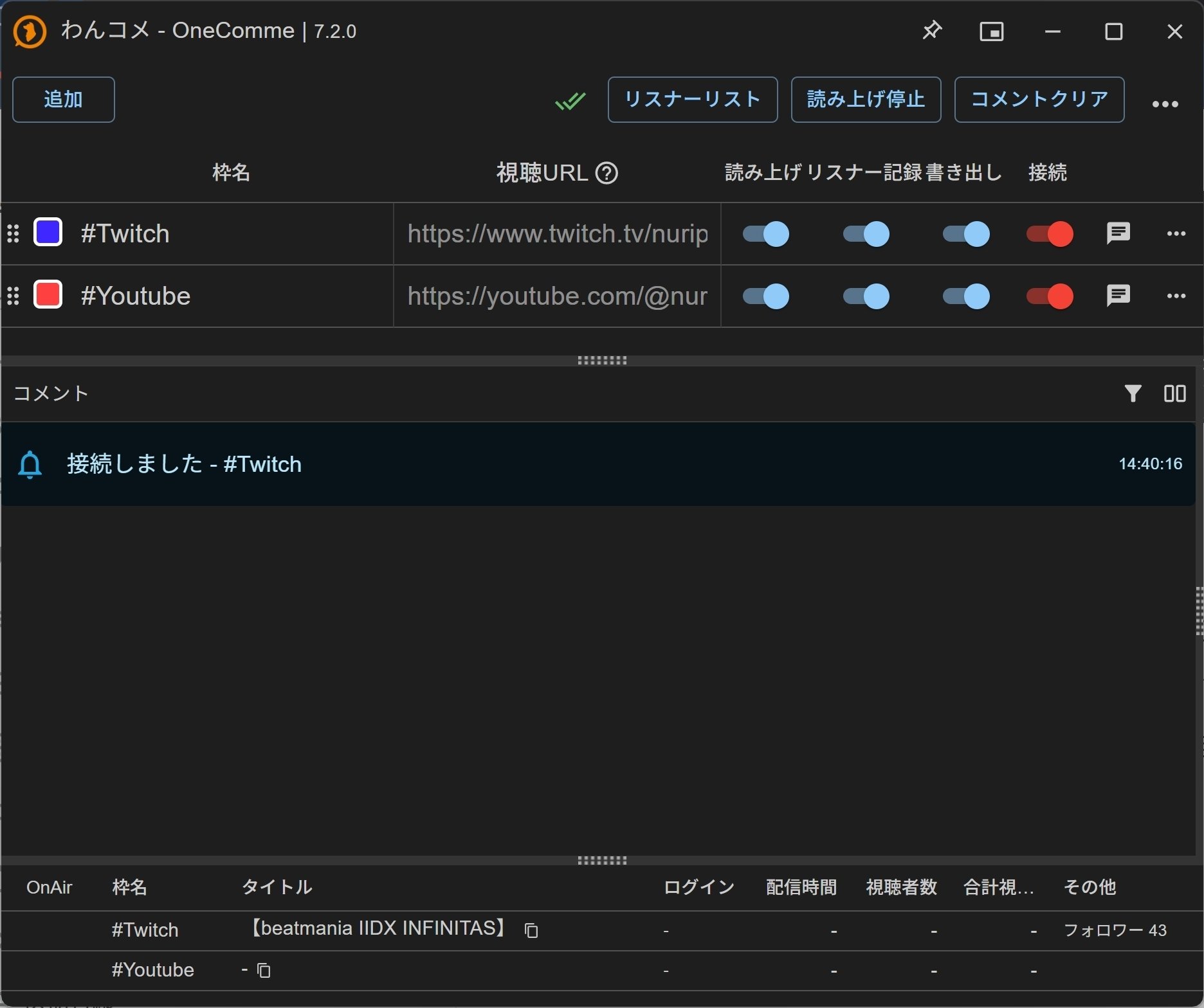Click the OnAir column header
The width and height of the screenshot is (1204, 1008).
50,888
